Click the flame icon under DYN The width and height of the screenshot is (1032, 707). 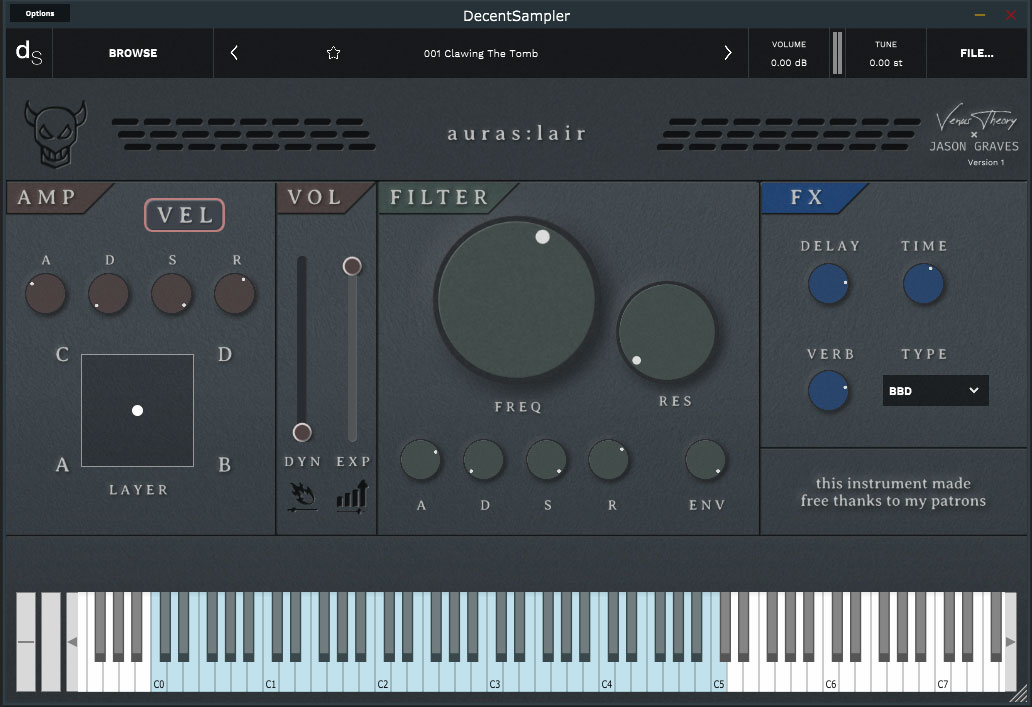click(302, 497)
